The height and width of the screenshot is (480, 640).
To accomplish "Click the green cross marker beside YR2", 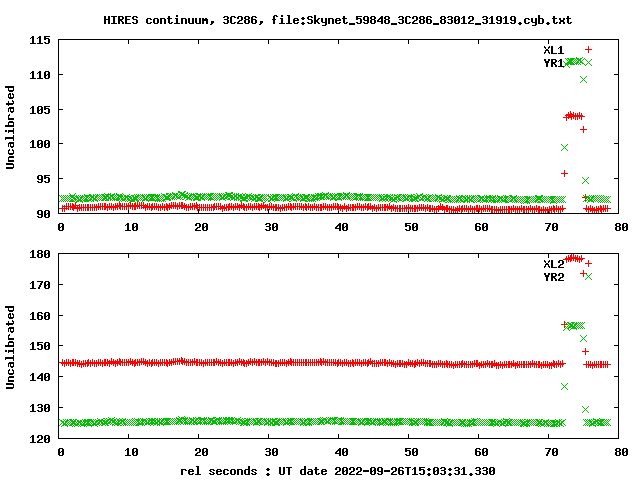I will point(588,276).
